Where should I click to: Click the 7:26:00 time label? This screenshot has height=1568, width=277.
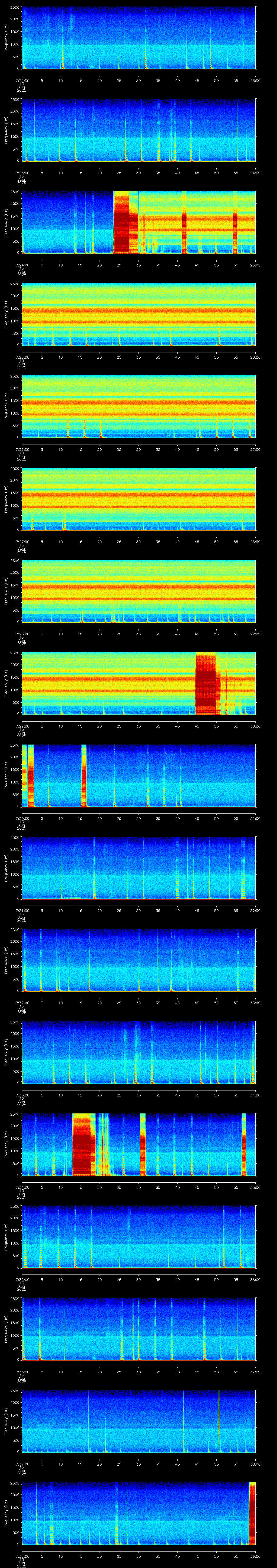tap(22, 449)
